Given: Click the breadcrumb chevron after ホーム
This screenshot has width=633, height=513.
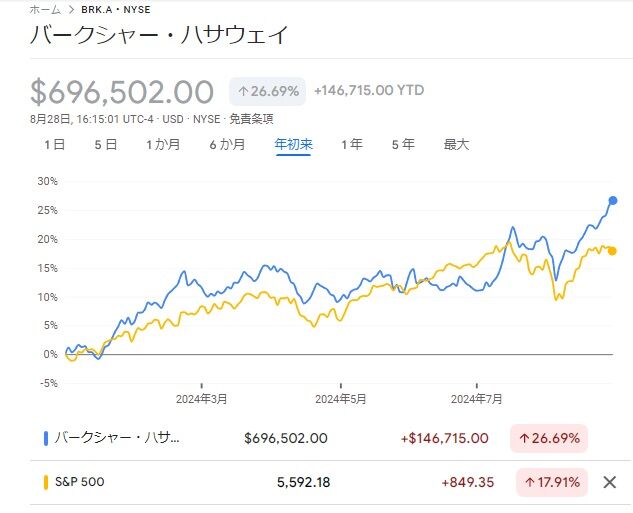Looking at the screenshot, I should 69,9.
